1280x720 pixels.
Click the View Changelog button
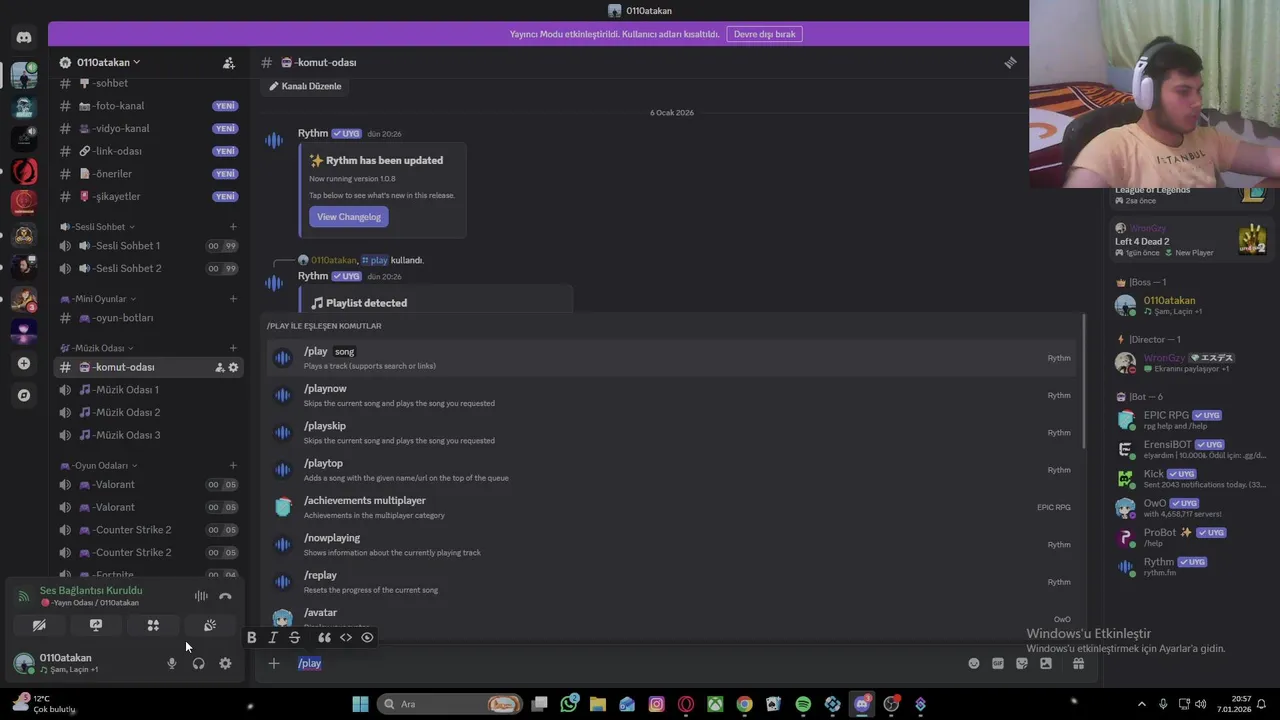coord(349,217)
